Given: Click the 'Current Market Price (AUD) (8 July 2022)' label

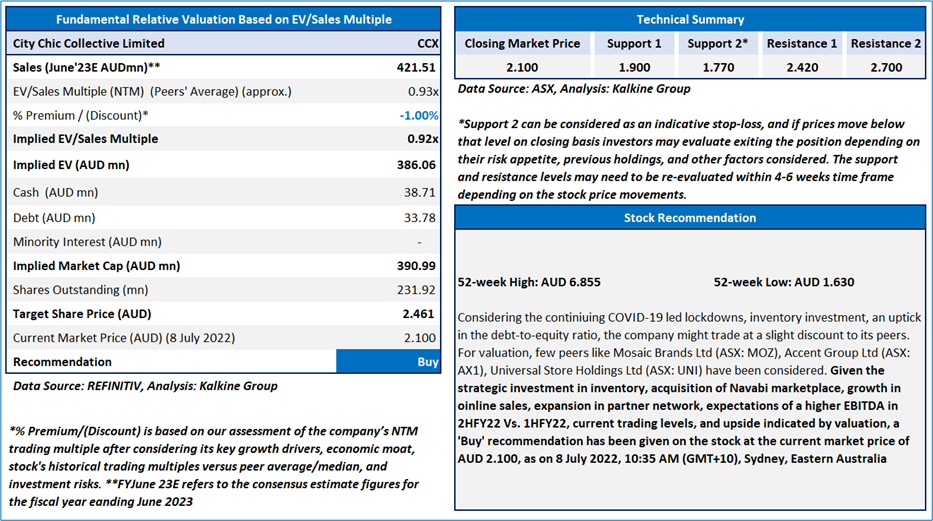Looking at the screenshot, I should [x=124, y=338].
